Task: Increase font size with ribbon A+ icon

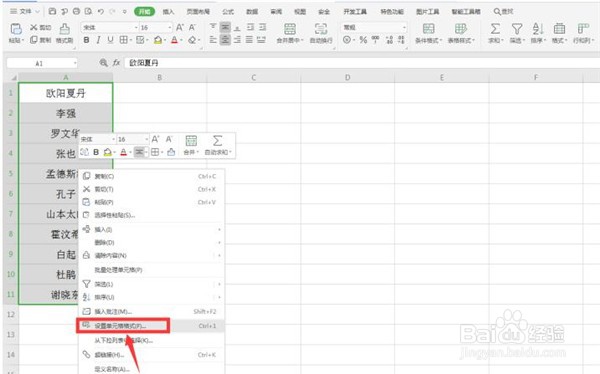Action: pyautogui.click(x=179, y=27)
